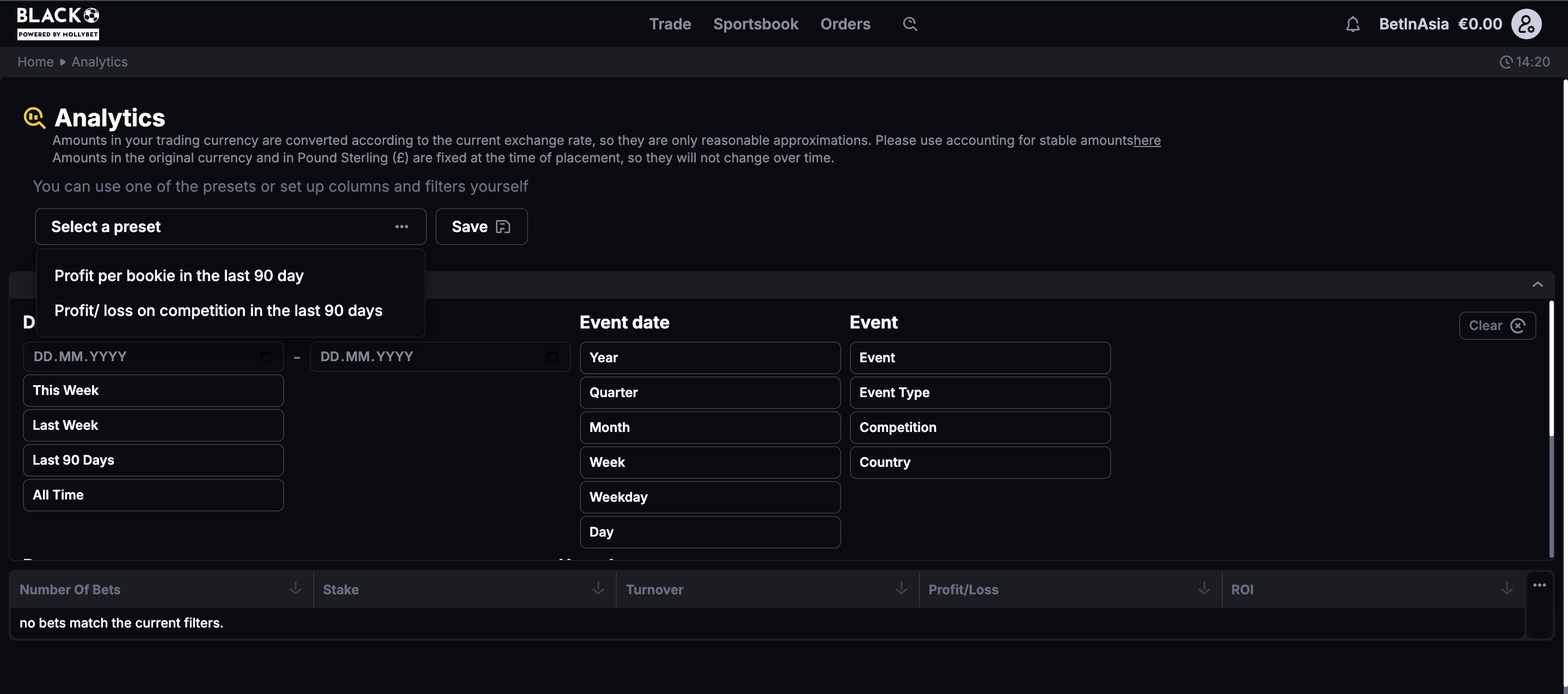Click the Number Of Bets sort arrow
The height and width of the screenshot is (694, 1568).
(x=295, y=588)
